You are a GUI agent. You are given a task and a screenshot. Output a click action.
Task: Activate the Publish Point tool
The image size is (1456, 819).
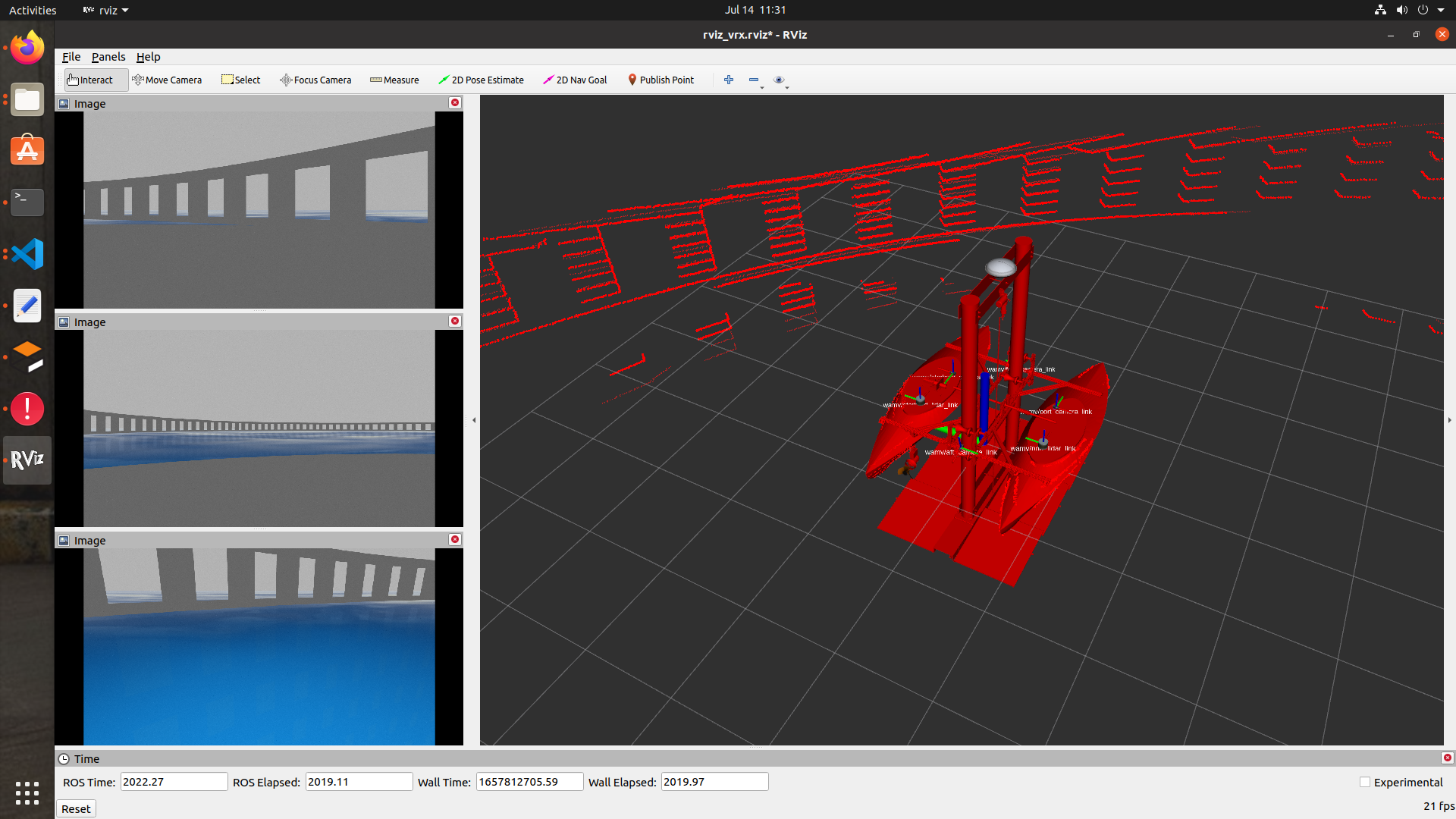click(661, 80)
